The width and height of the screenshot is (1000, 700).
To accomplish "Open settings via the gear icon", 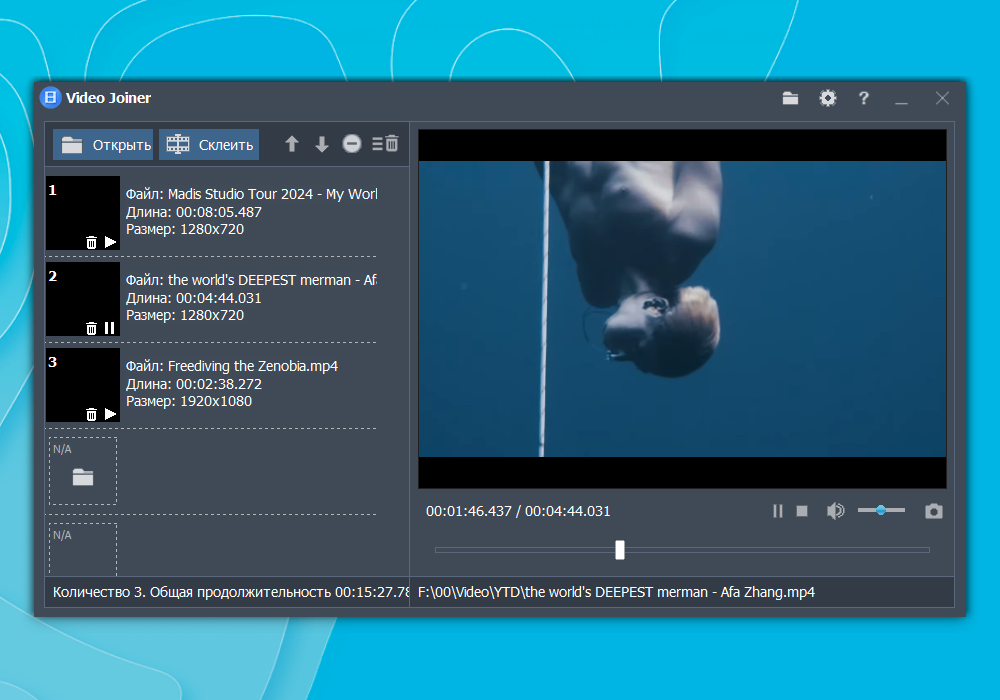I will (x=828, y=98).
